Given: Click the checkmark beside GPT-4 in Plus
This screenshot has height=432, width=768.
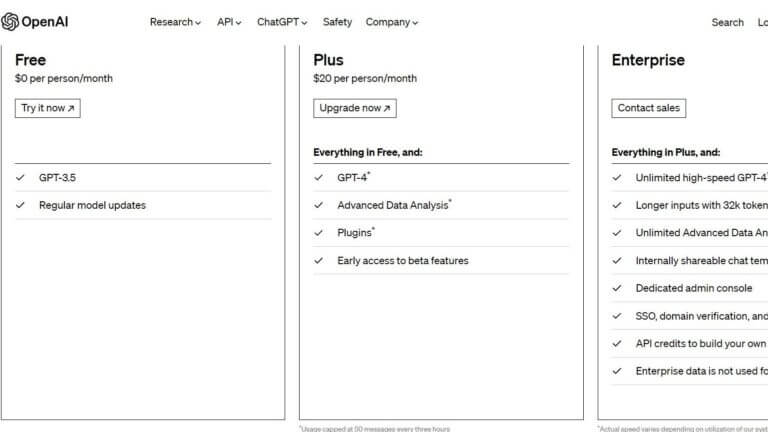Looking at the screenshot, I should pos(319,178).
